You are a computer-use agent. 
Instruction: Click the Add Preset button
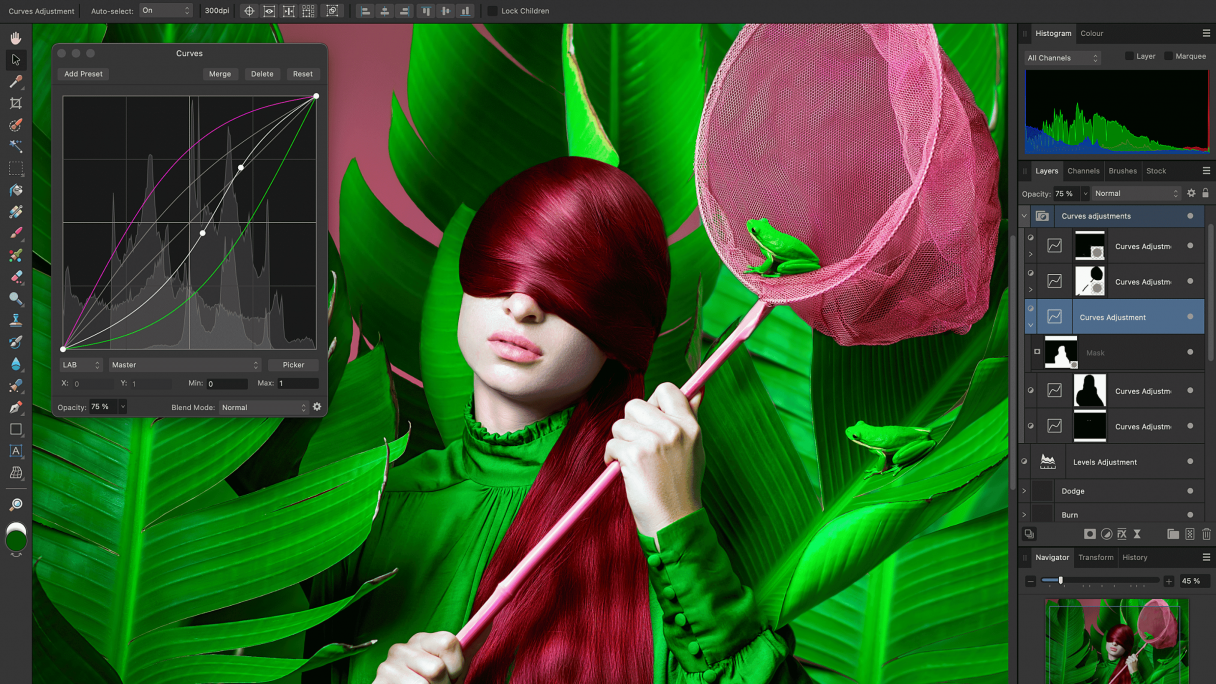click(x=84, y=74)
